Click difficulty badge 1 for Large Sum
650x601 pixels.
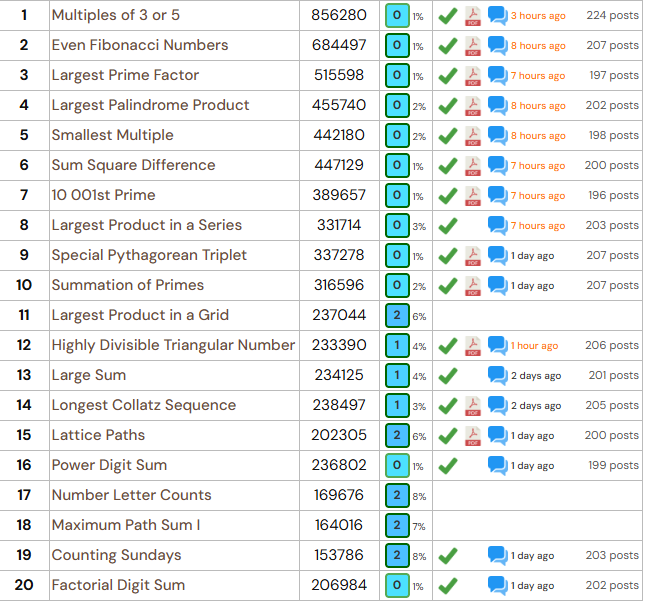pyautogui.click(x=397, y=376)
